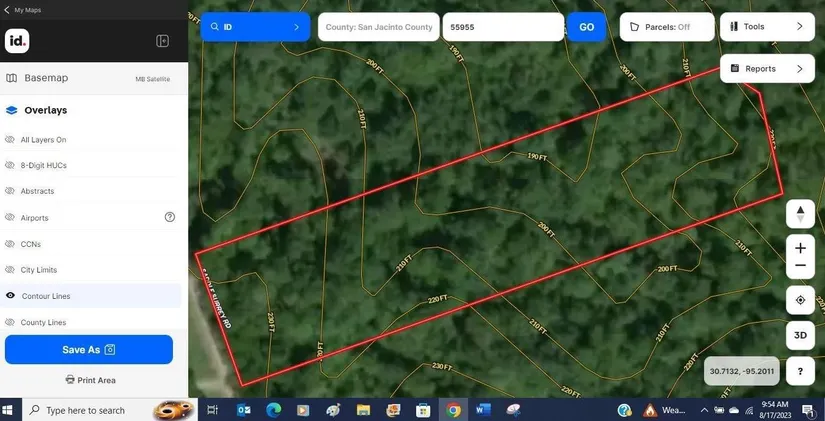Click the GO search button
The height and width of the screenshot is (421, 825).
click(x=586, y=27)
